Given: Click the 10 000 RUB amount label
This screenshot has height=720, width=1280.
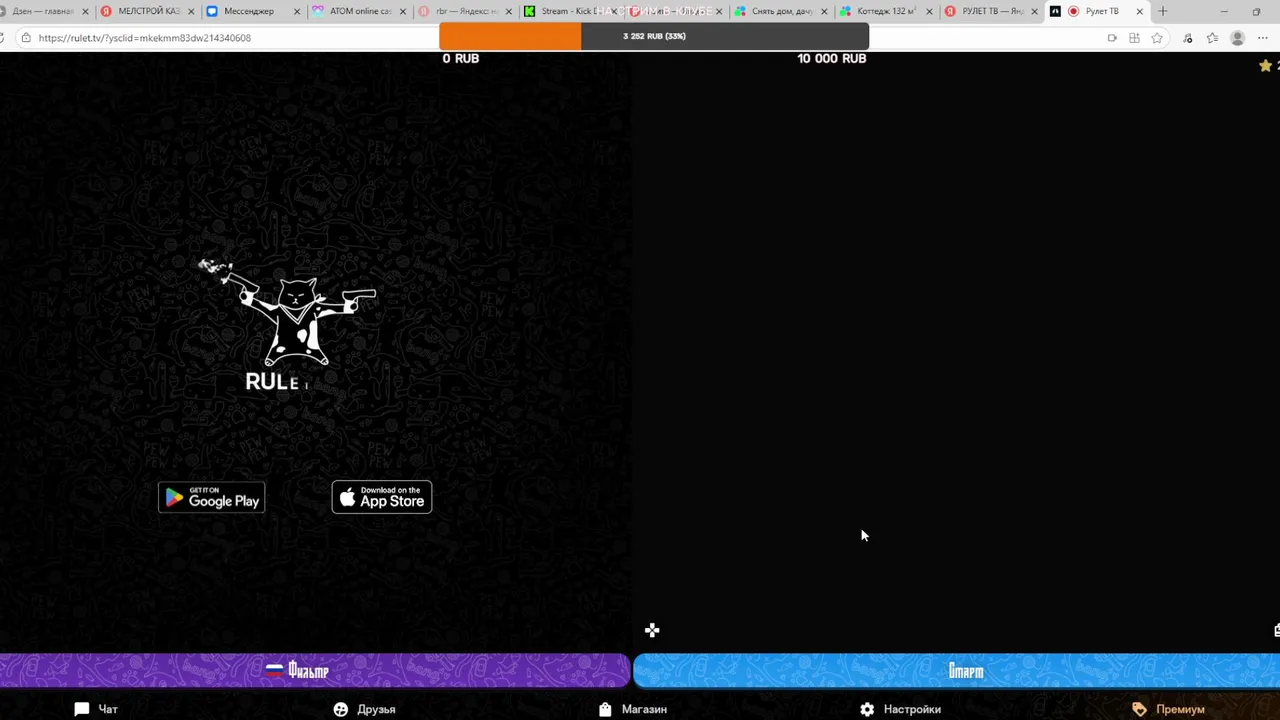Looking at the screenshot, I should tap(832, 58).
